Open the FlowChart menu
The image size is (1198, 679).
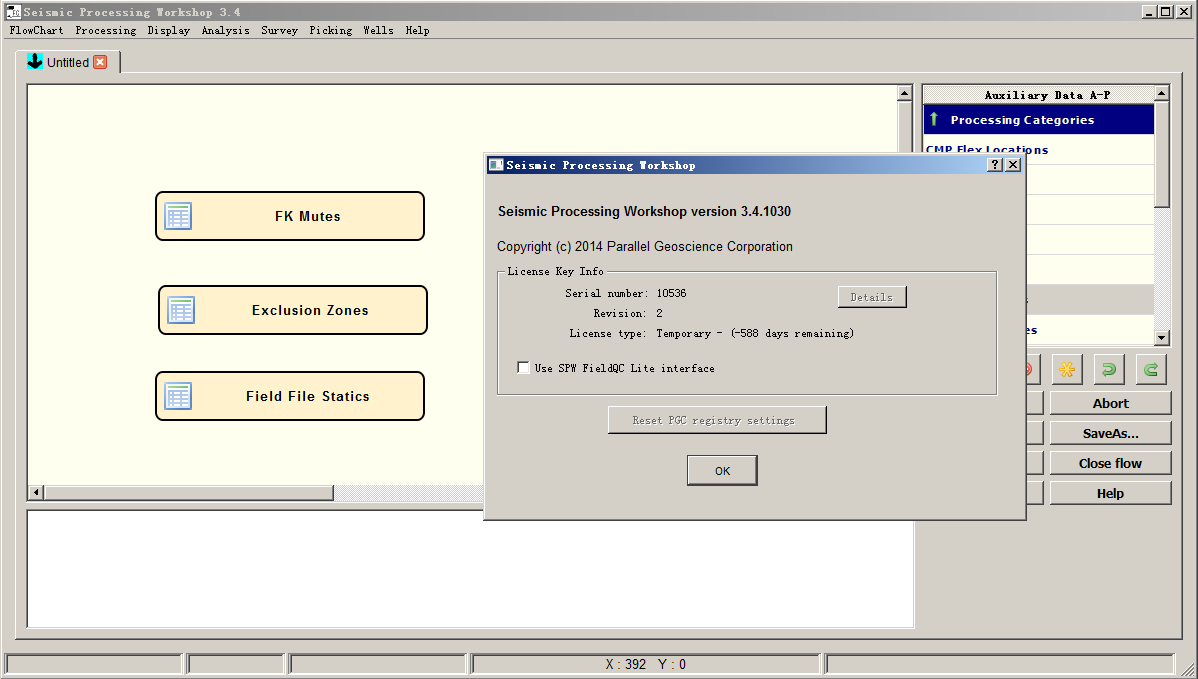pos(36,31)
